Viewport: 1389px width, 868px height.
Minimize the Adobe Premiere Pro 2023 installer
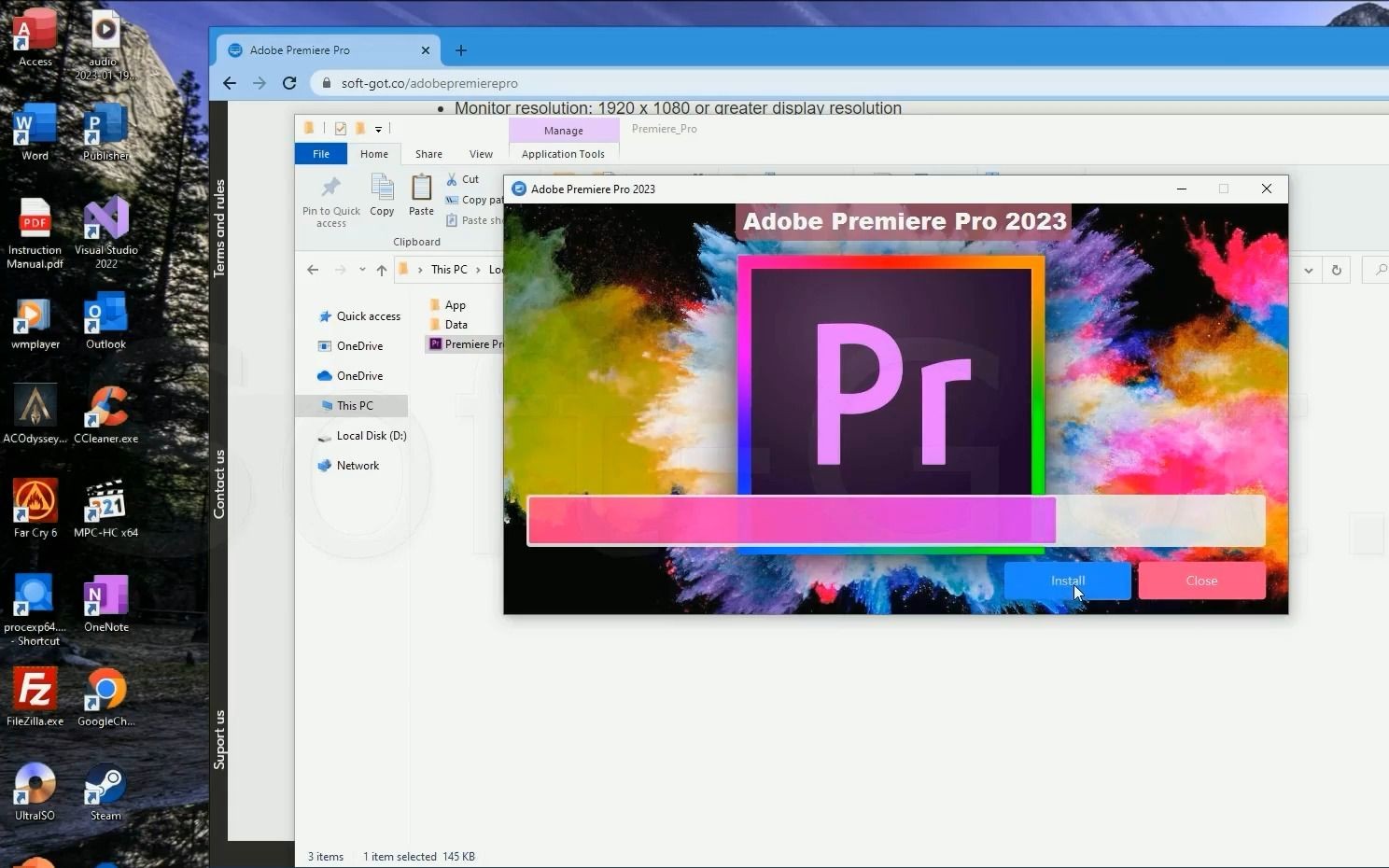click(x=1181, y=189)
